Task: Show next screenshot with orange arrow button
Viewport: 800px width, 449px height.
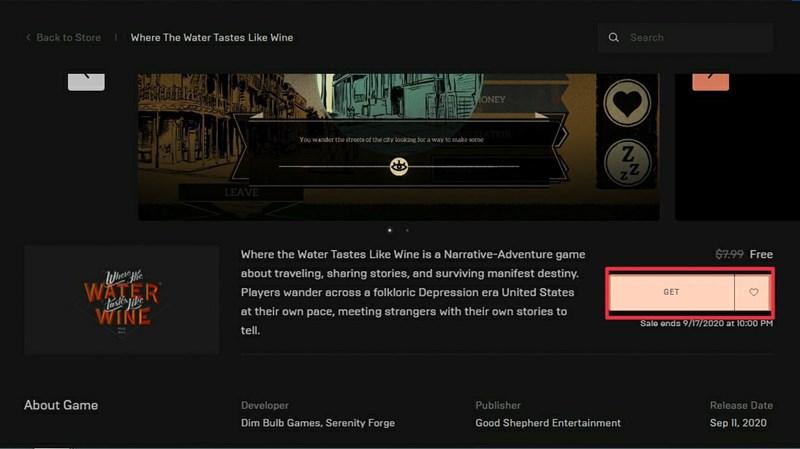Action: click(x=710, y=81)
